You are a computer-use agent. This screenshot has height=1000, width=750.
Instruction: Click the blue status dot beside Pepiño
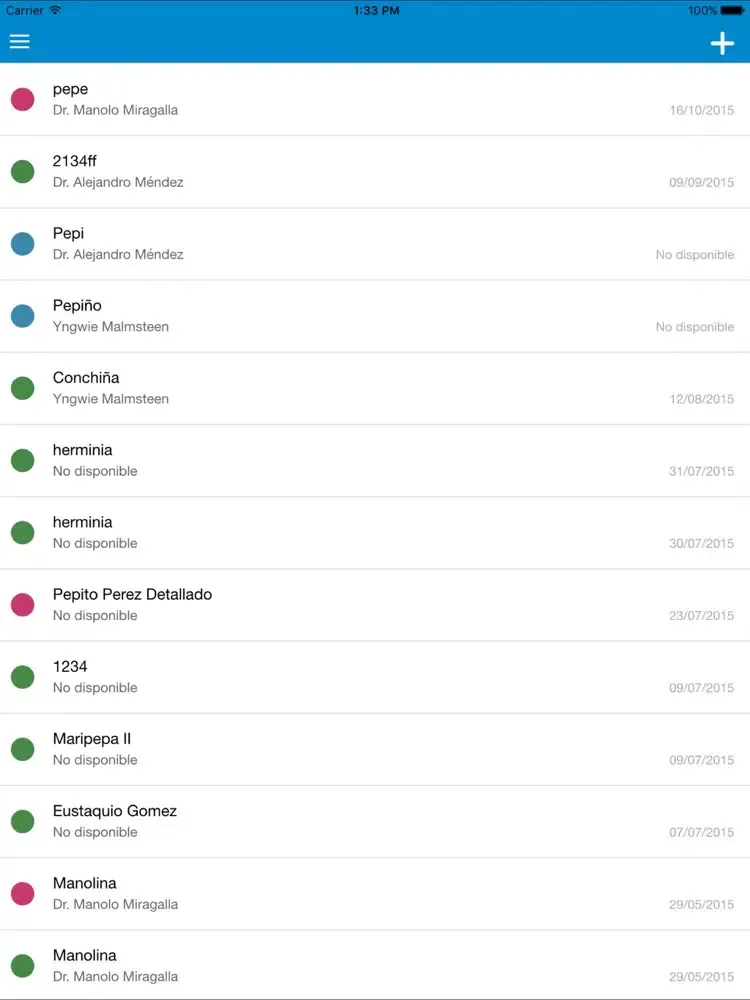tap(22, 316)
